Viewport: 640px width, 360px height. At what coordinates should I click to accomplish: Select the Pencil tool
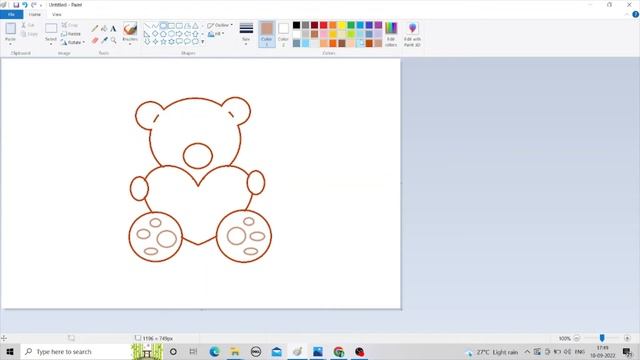point(95,29)
